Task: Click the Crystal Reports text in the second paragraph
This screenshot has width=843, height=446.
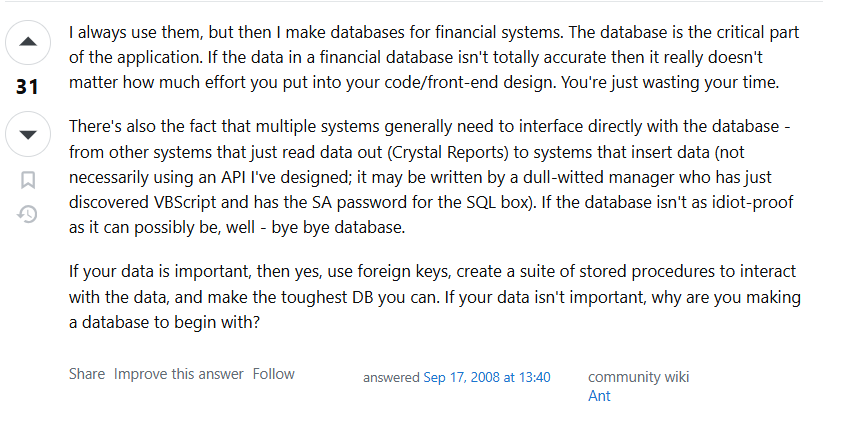Action: coord(448,152)
